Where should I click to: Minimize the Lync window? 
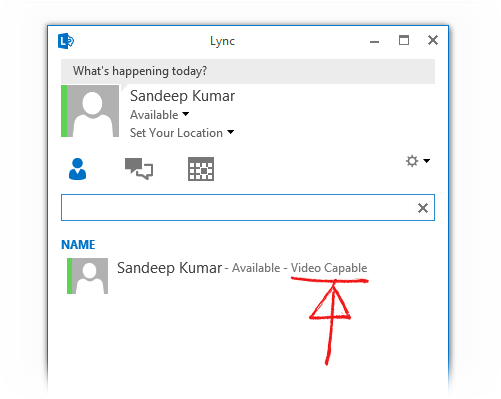pyautogui.click(x=374, y=41)
